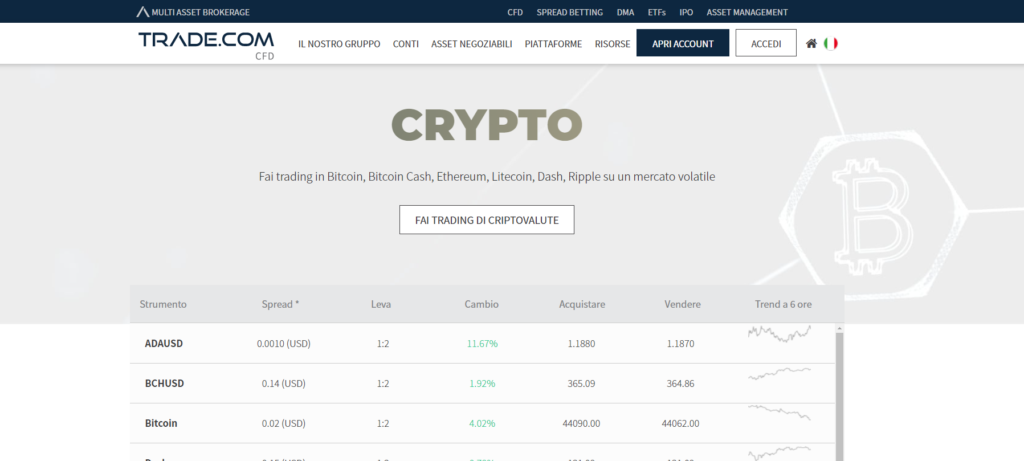This screenshot has height=461, width=1024.
Task: Open the Italian flag language selector
Action: [831, 44]
